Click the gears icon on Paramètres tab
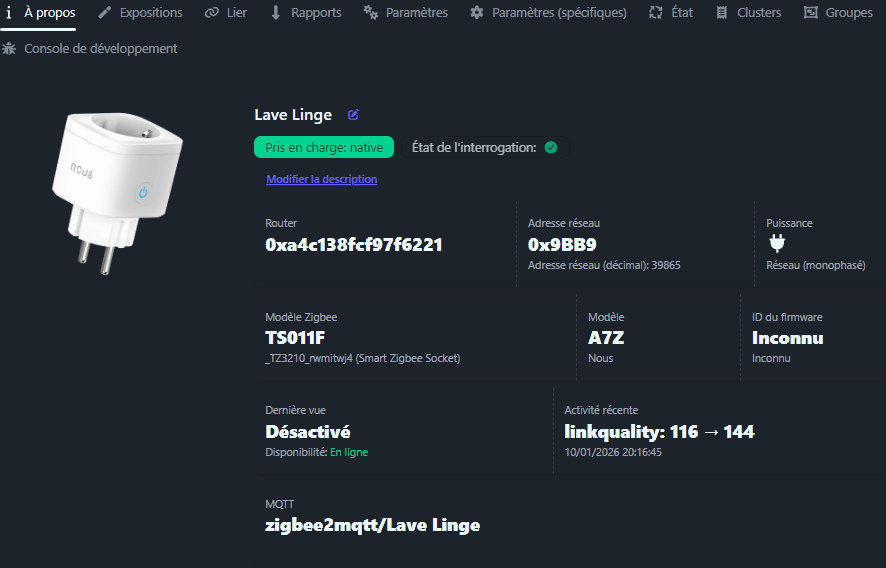 370,13
